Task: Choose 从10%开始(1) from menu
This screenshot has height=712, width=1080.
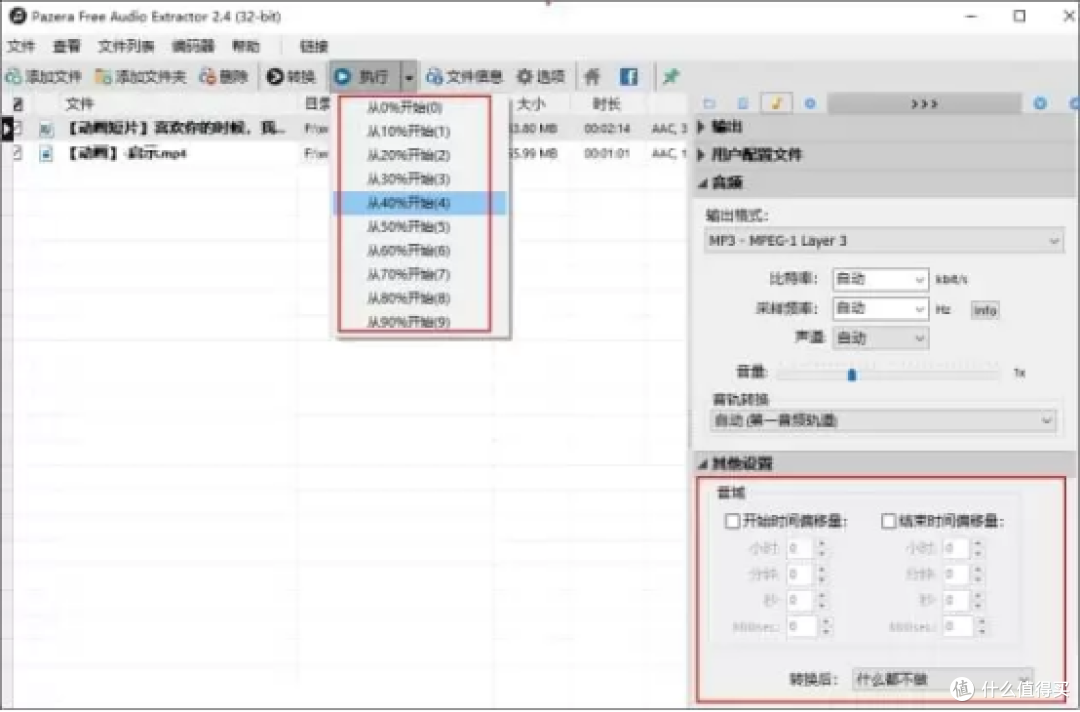Action: pos(421,132)
